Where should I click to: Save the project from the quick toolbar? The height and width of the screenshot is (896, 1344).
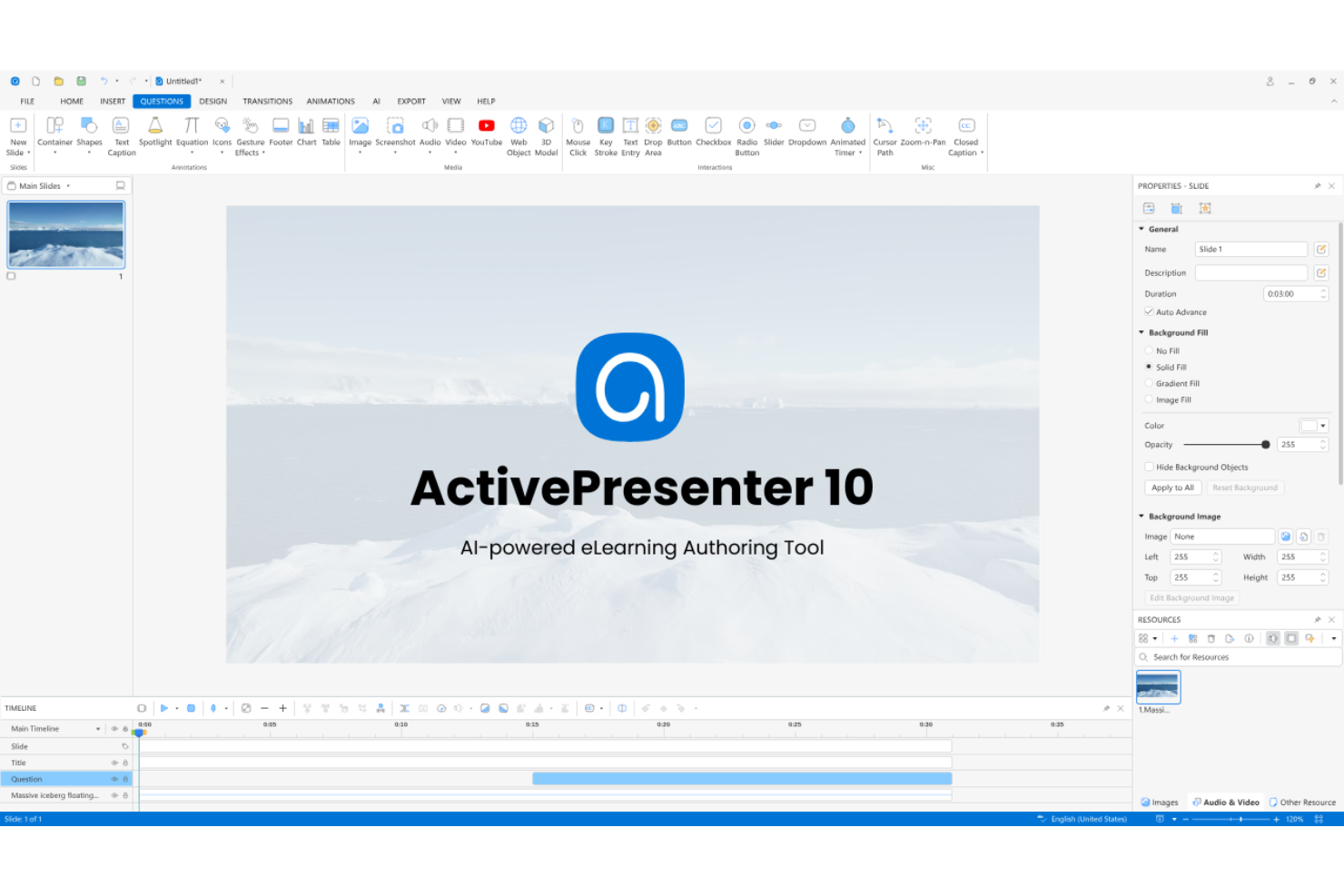[81, 81]
